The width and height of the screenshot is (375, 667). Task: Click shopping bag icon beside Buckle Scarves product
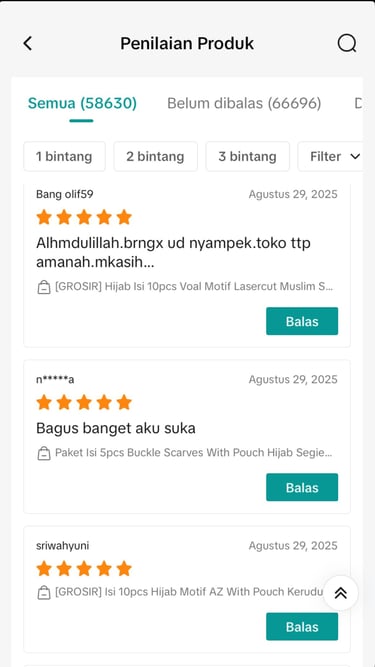click(x=43, y=453)
